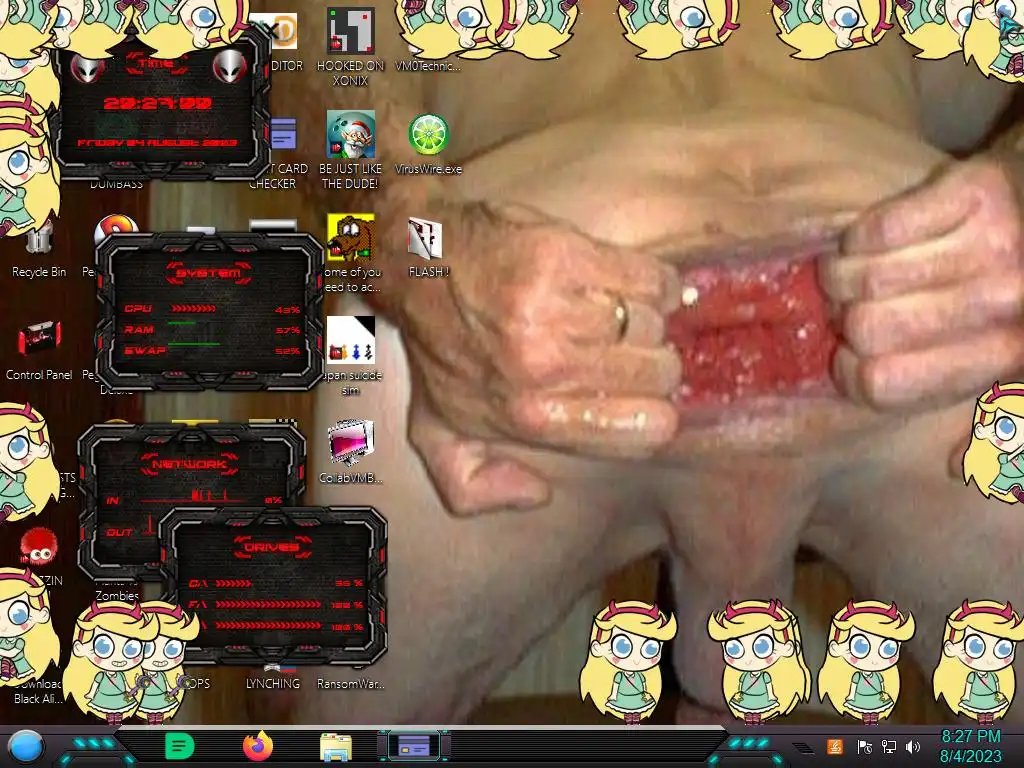This screenshot has height=768, width=1024.
Task: Open the CollabVMB monitor icon
Action: point(351,443)
